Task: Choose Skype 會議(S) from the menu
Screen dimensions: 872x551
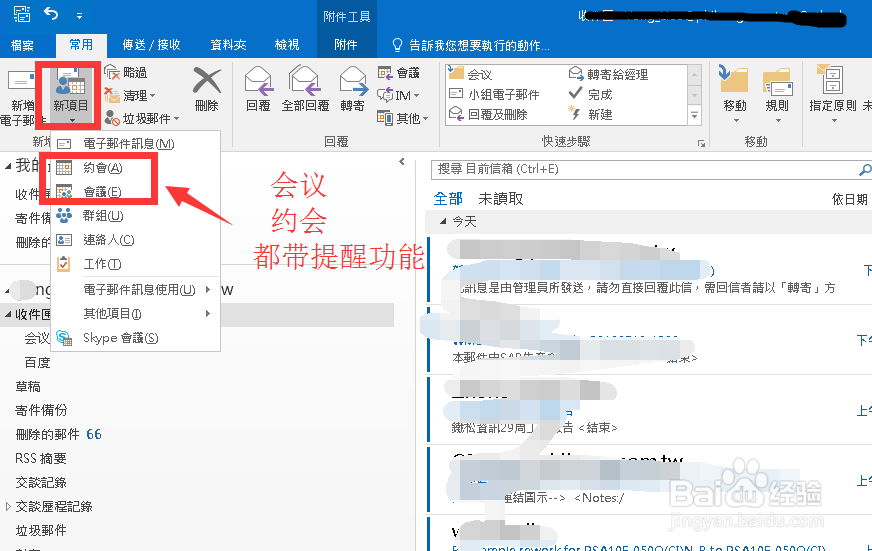Action: (136, 337)
